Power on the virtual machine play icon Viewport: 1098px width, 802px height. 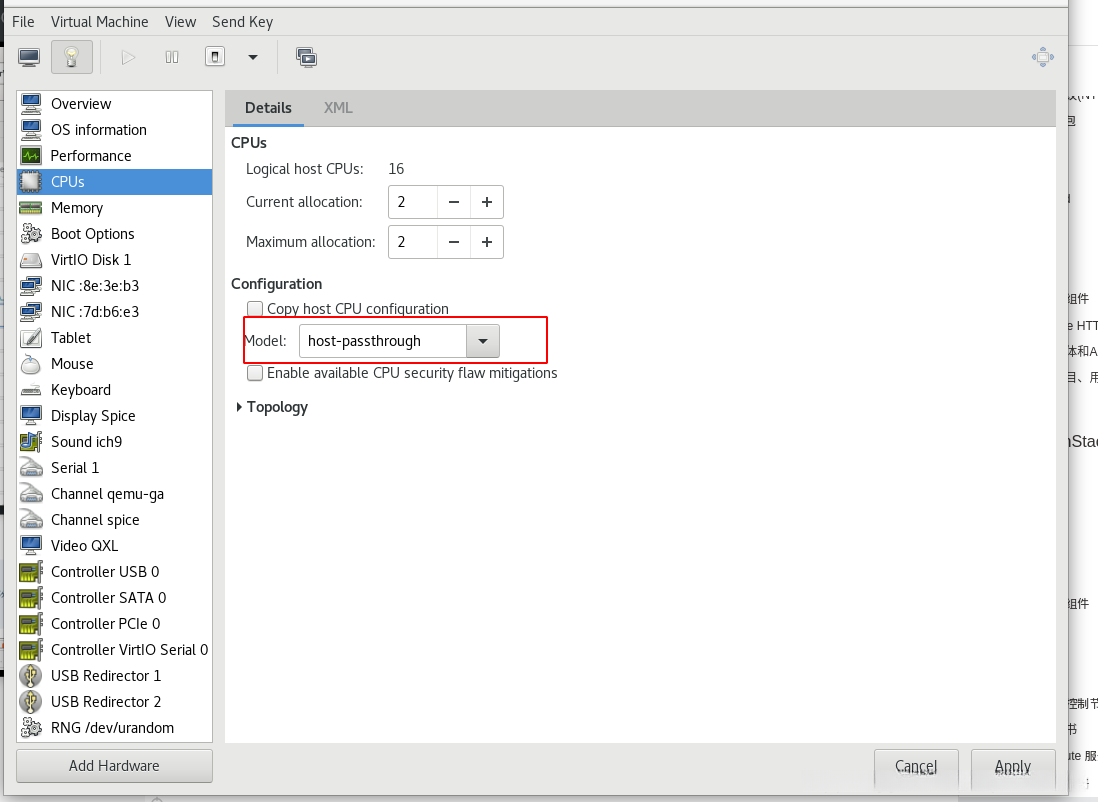[127, 57]
